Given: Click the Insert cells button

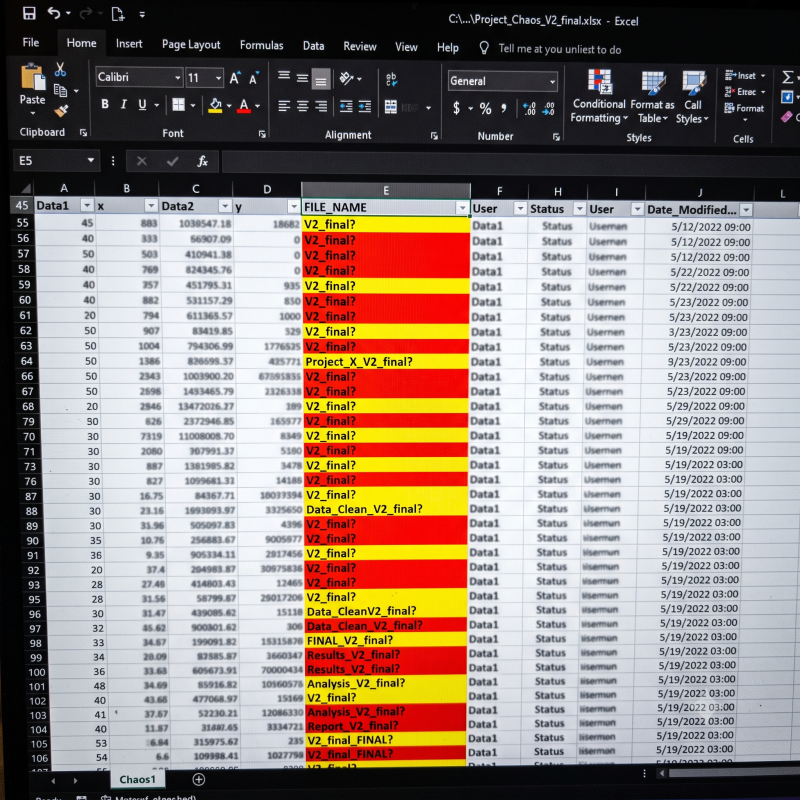Looking at the screenshot, I should [x=745, y=76].
